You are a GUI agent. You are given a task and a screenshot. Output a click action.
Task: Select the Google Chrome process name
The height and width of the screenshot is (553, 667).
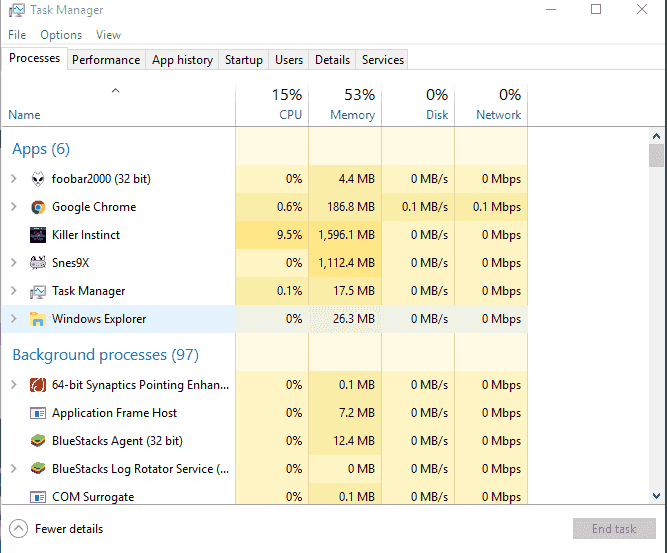tap(94, 207)
